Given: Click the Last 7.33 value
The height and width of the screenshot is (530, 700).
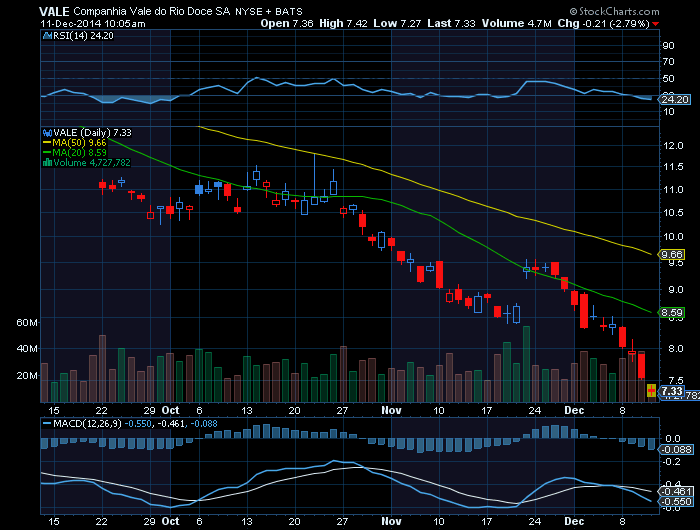Looking at the screenshot, I should [x=451, y=23].
